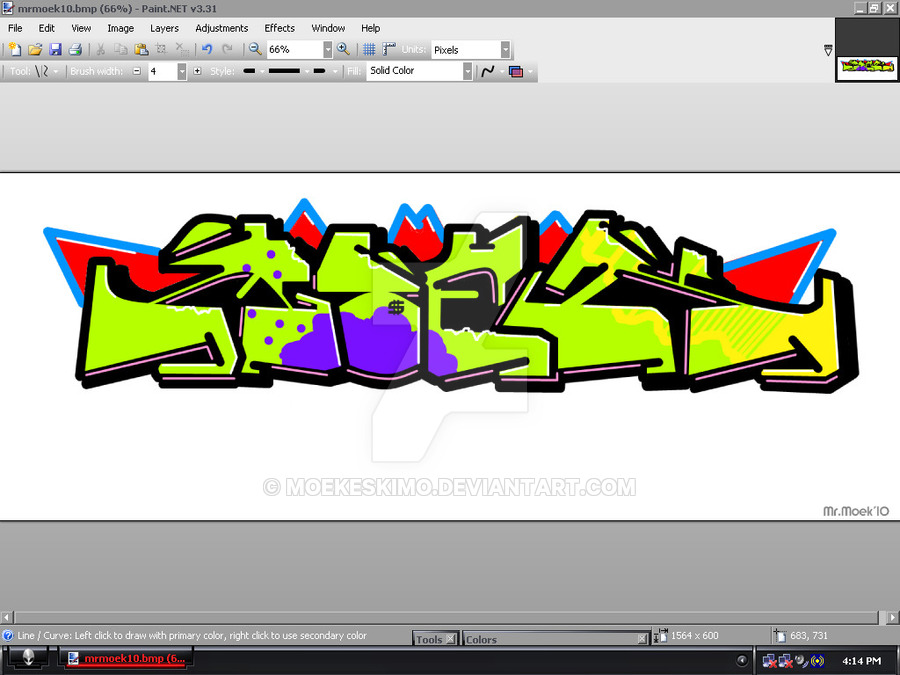
Task: Open the Fill dropdown showing Solid Color
Action: tap(467, 71)
